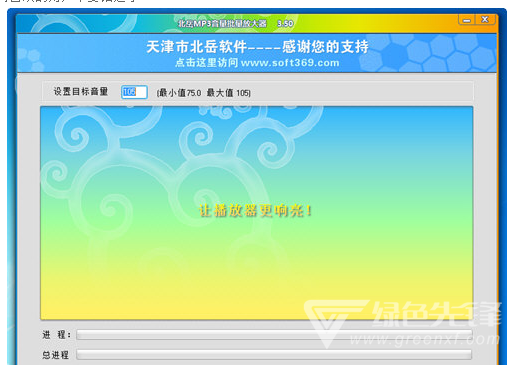
Task: Click the 总进程 label text
Action: click(55, 355)
